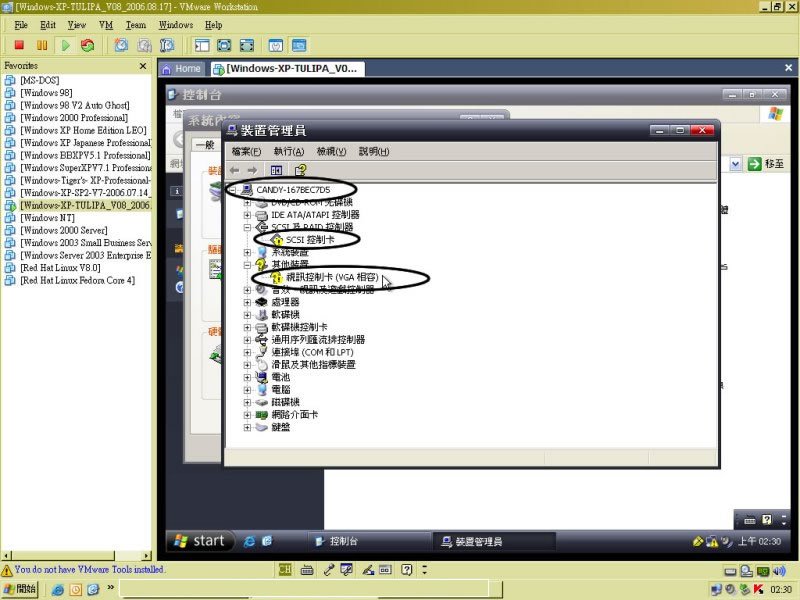Suspend the virtual machine using the pause icon
This screenshot has width=800, height=600.
tap(42, 45)
